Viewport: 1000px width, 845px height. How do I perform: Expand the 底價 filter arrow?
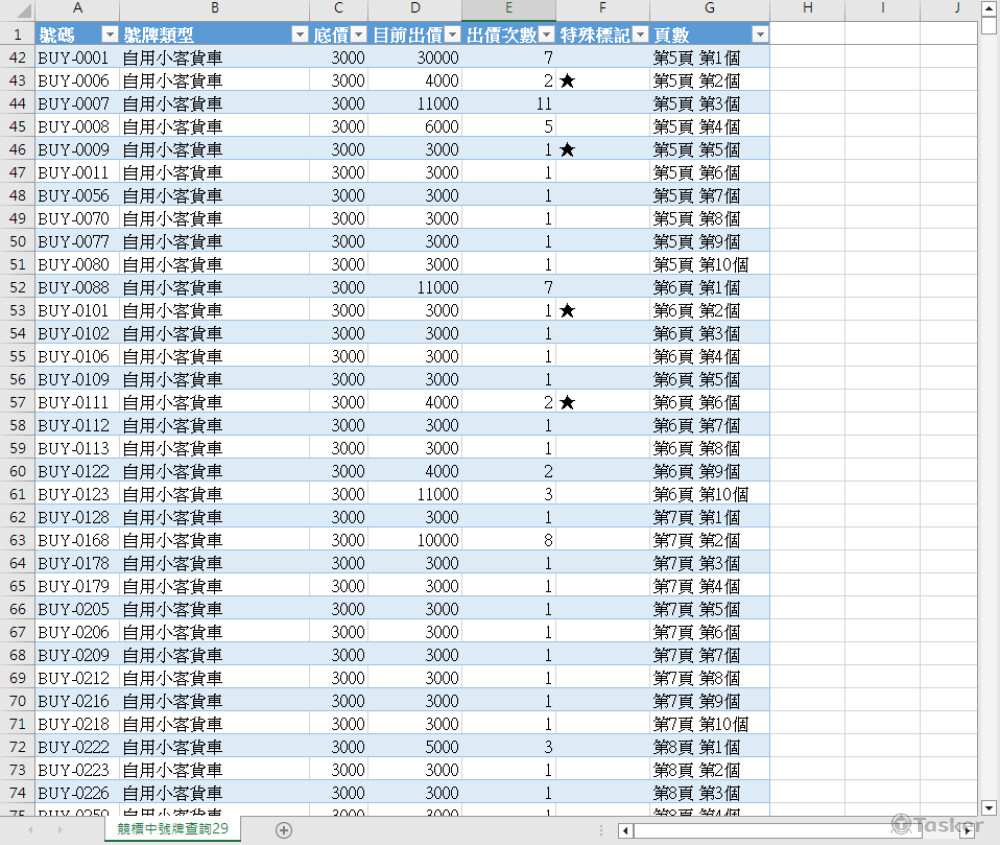pos(358,35)
